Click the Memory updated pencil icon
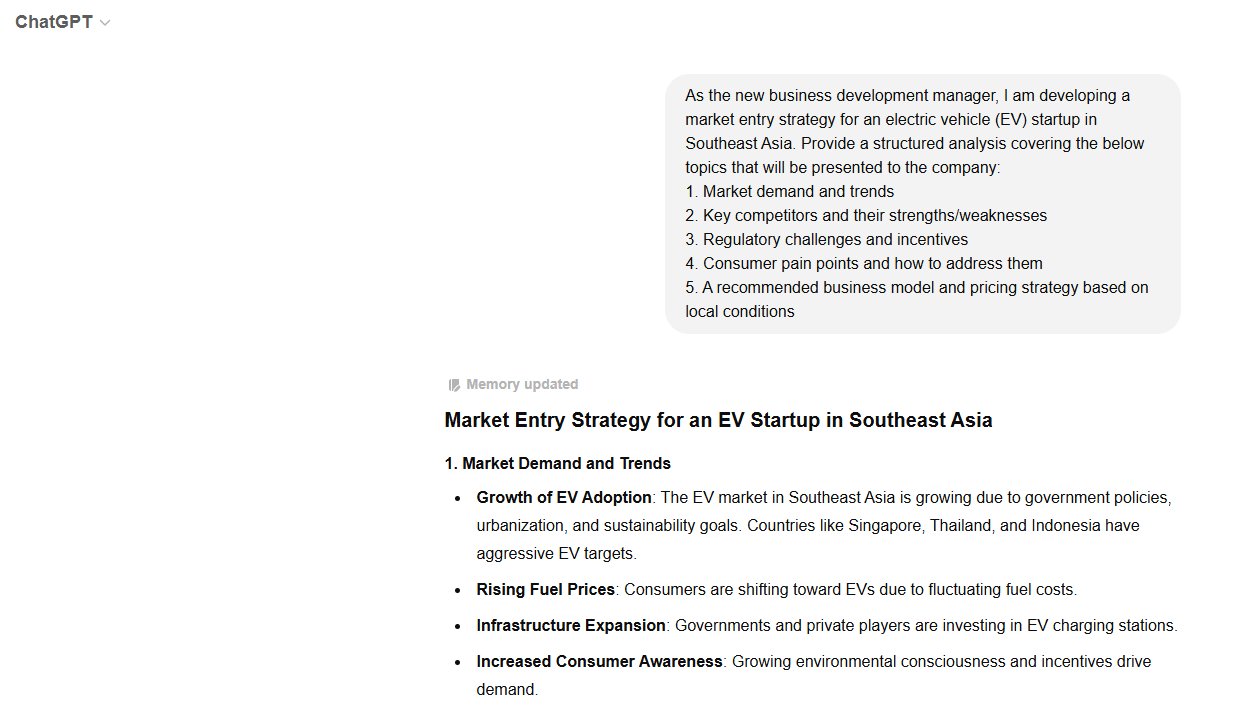The height and width of the screenshot is (707, 1236). tap(454, 385)
